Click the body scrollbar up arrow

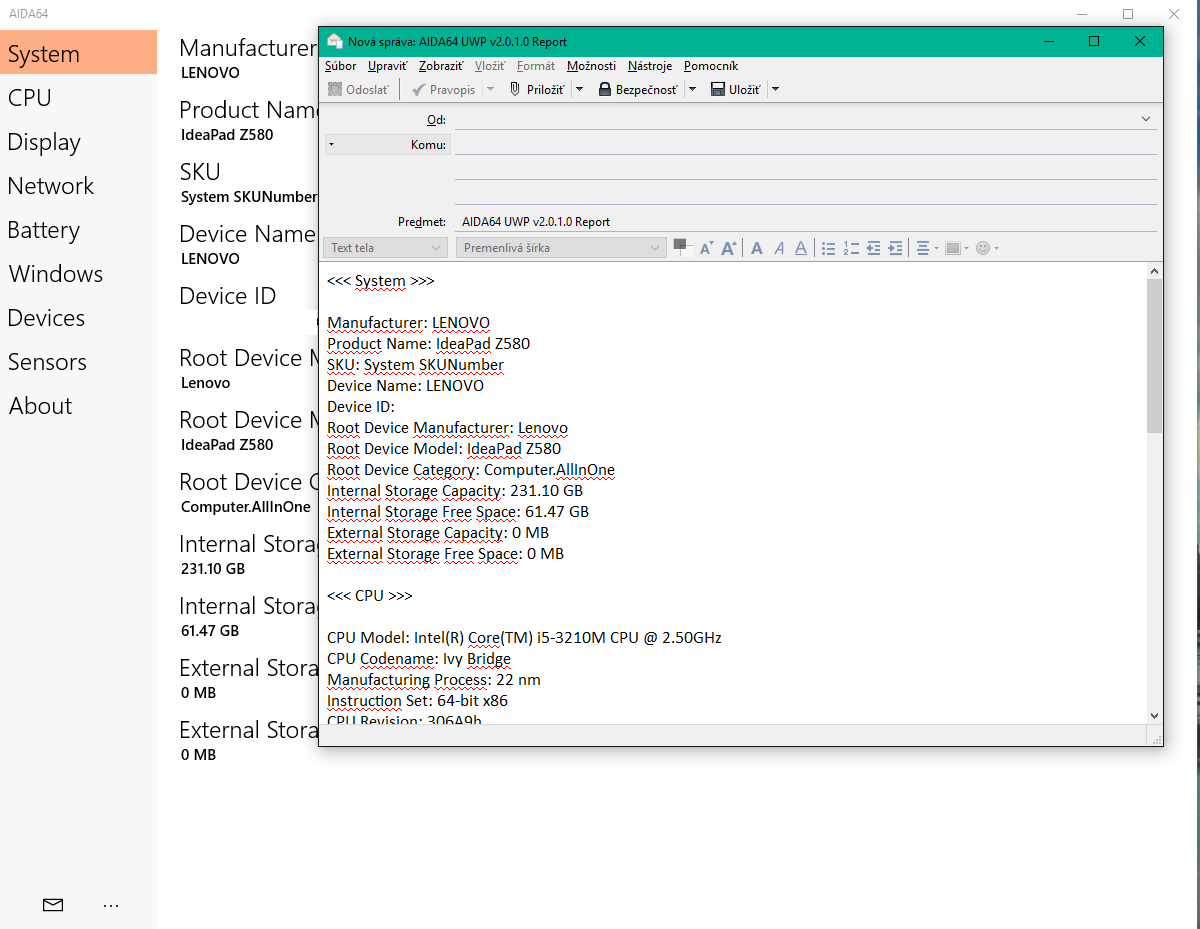point(1155,270)
